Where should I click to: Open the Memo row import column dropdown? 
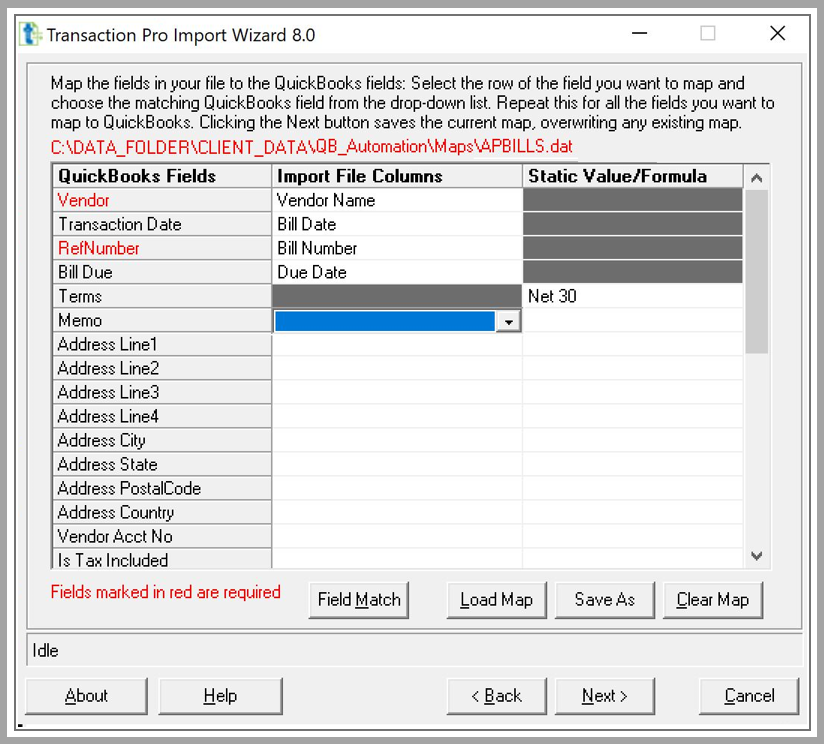508,321
